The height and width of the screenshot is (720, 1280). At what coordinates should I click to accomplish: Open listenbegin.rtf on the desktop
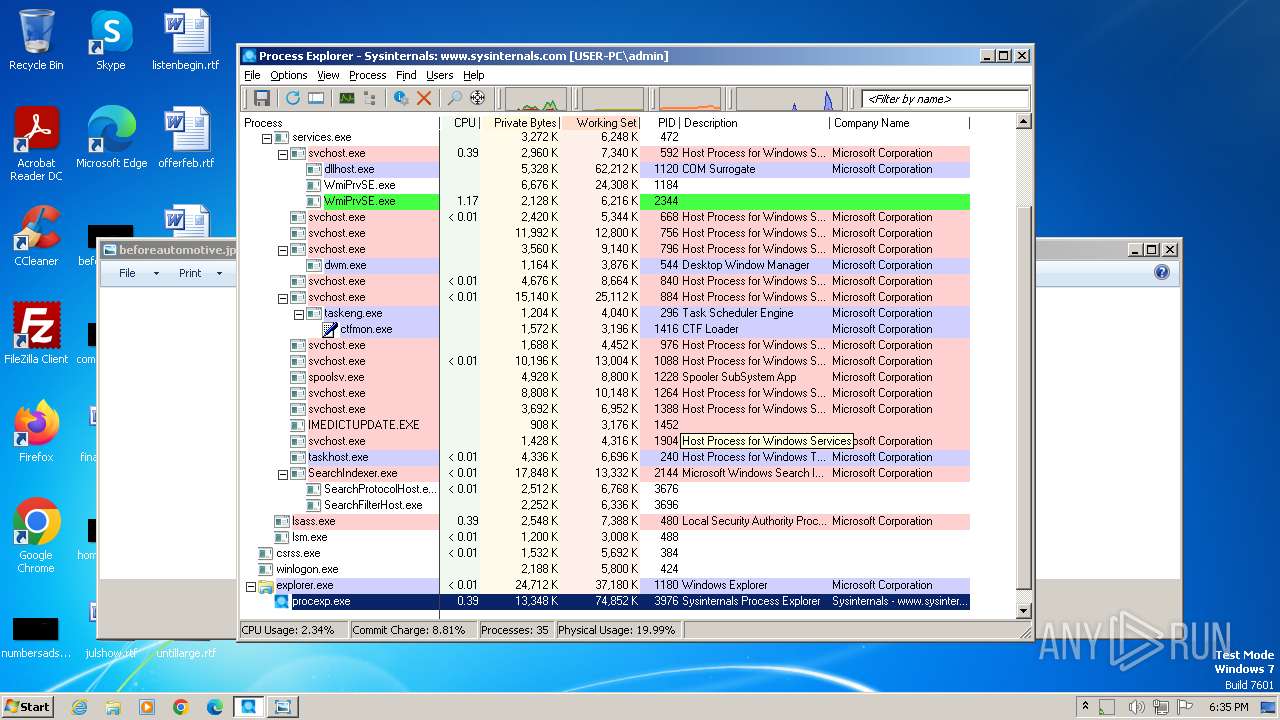[x=186, y=41]
